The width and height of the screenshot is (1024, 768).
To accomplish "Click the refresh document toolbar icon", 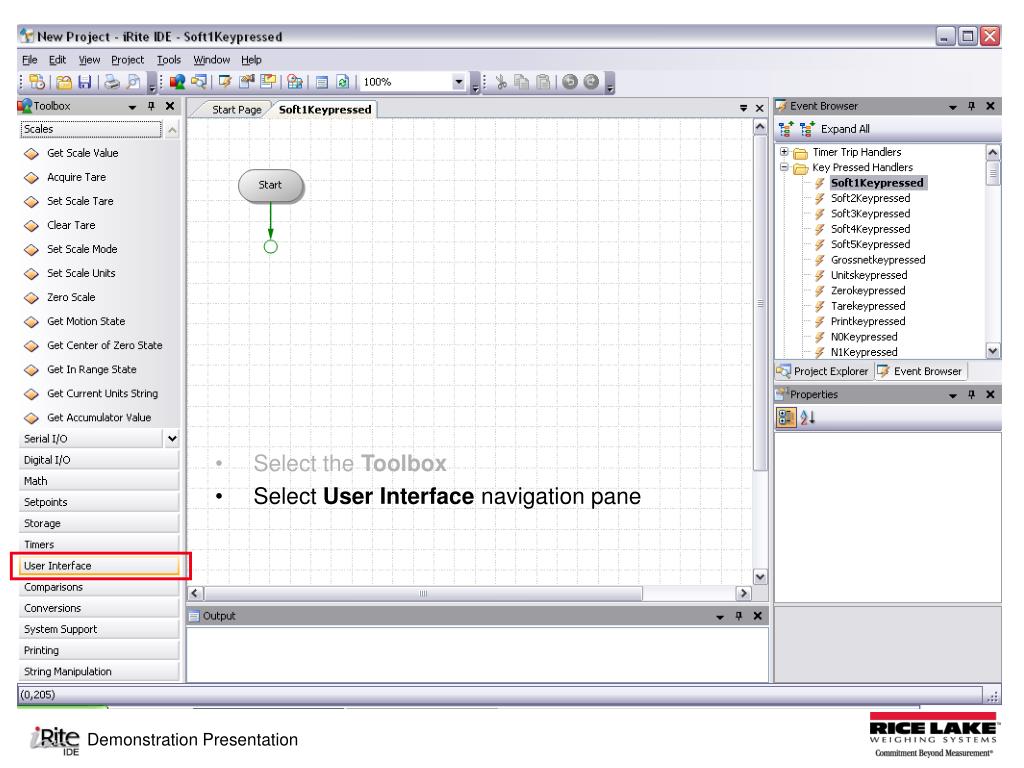I will point(343,82).
